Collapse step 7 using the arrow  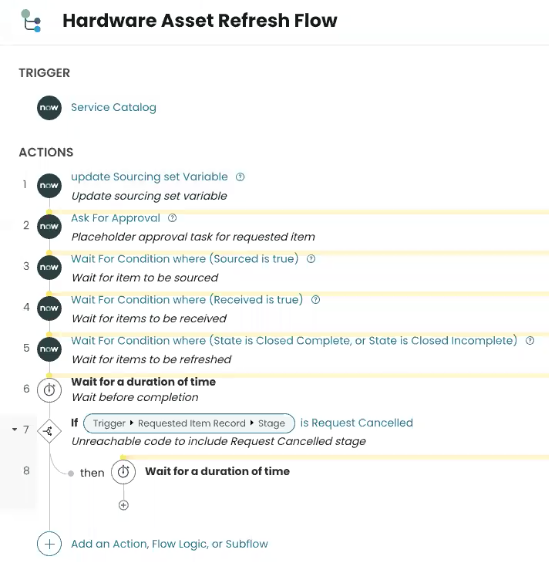pos(14,429)
